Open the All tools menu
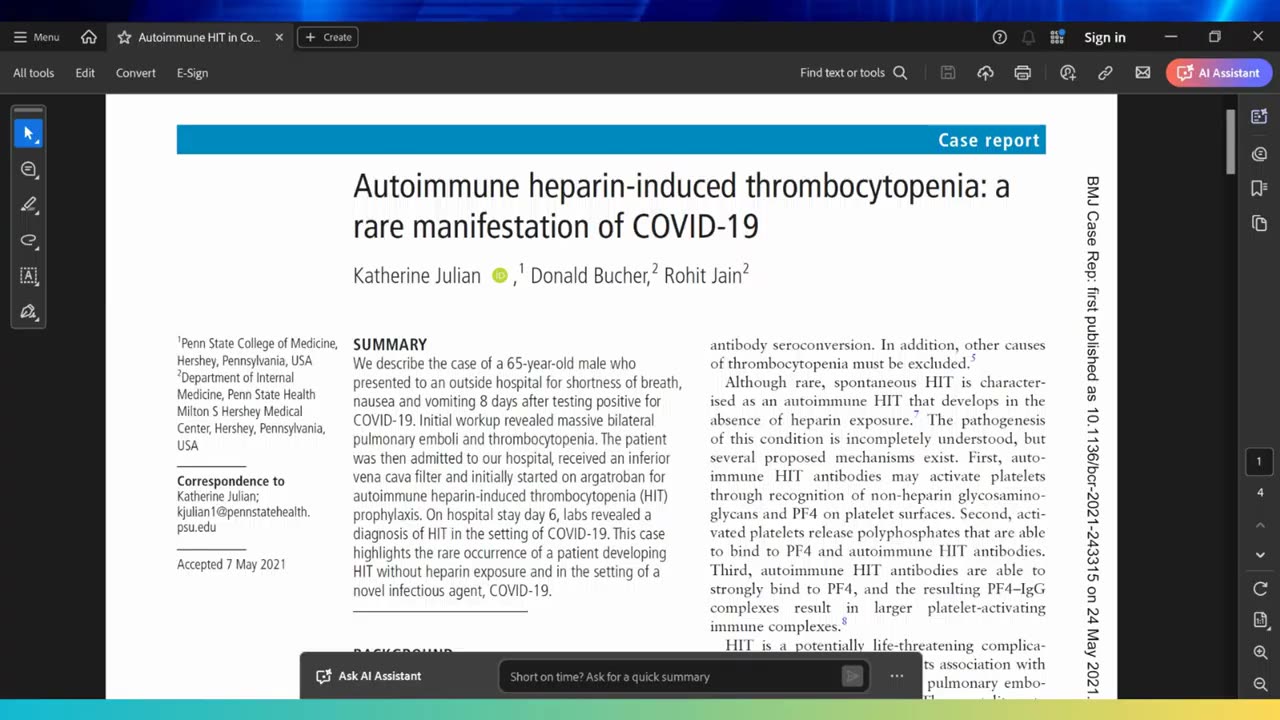 click(33, 73)
